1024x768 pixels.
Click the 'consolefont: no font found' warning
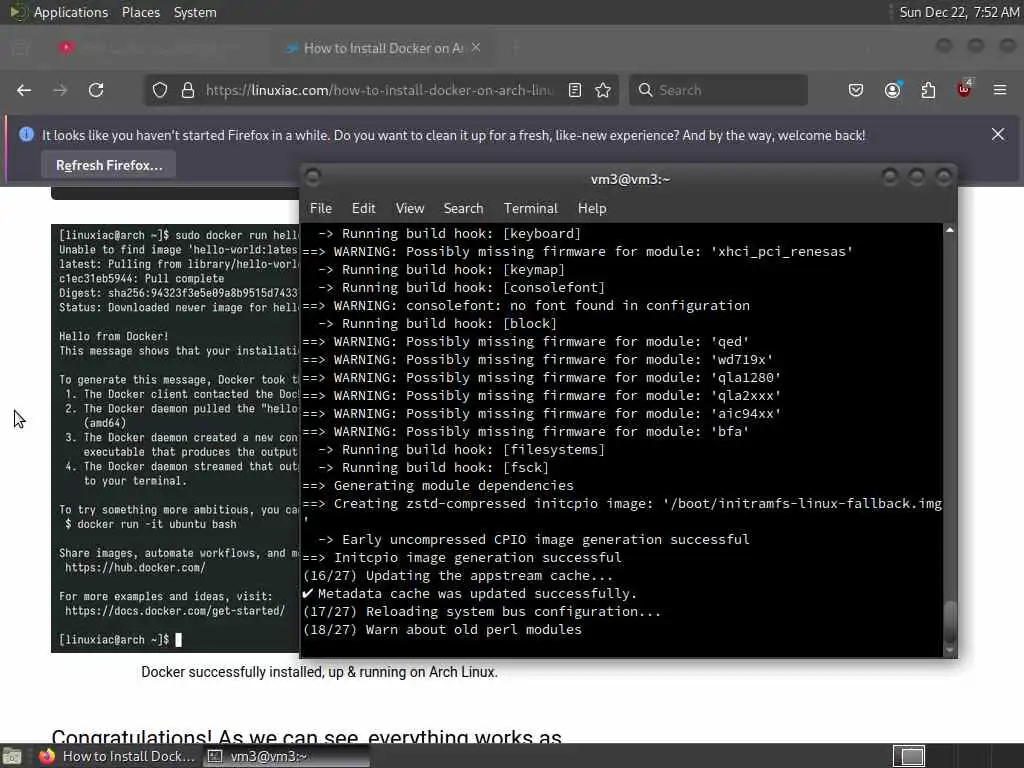point(526,306)
